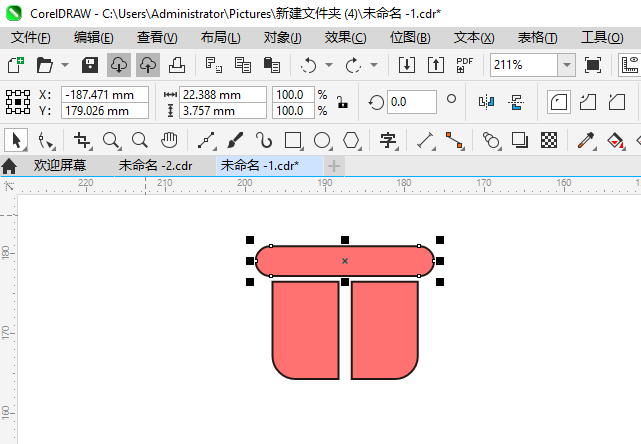
Task: Select the Rectangle tool
Action: (294, 141)
